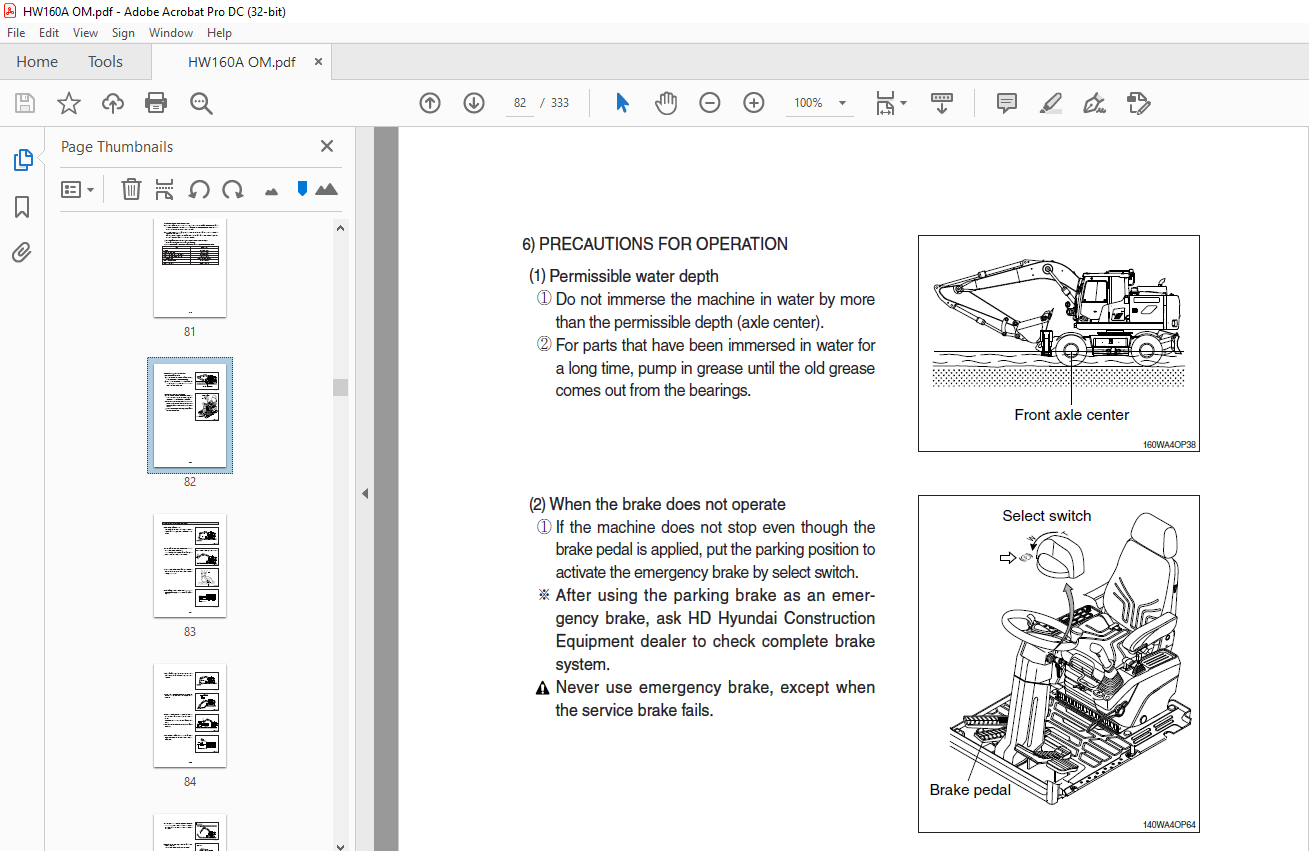This screenshot has width=1309, height=851.
Task: Open the Window menu
Action: point(171,33)
